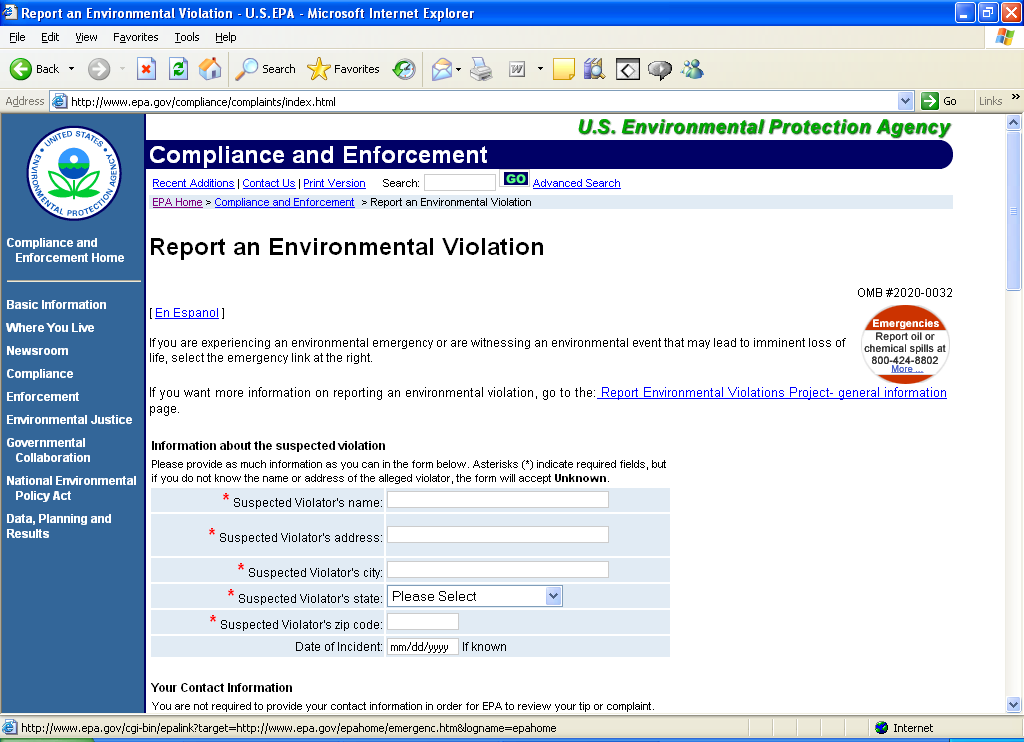Click the Forward arrow button
This screenshot has height=742, width=1024.
coord(99,69)
